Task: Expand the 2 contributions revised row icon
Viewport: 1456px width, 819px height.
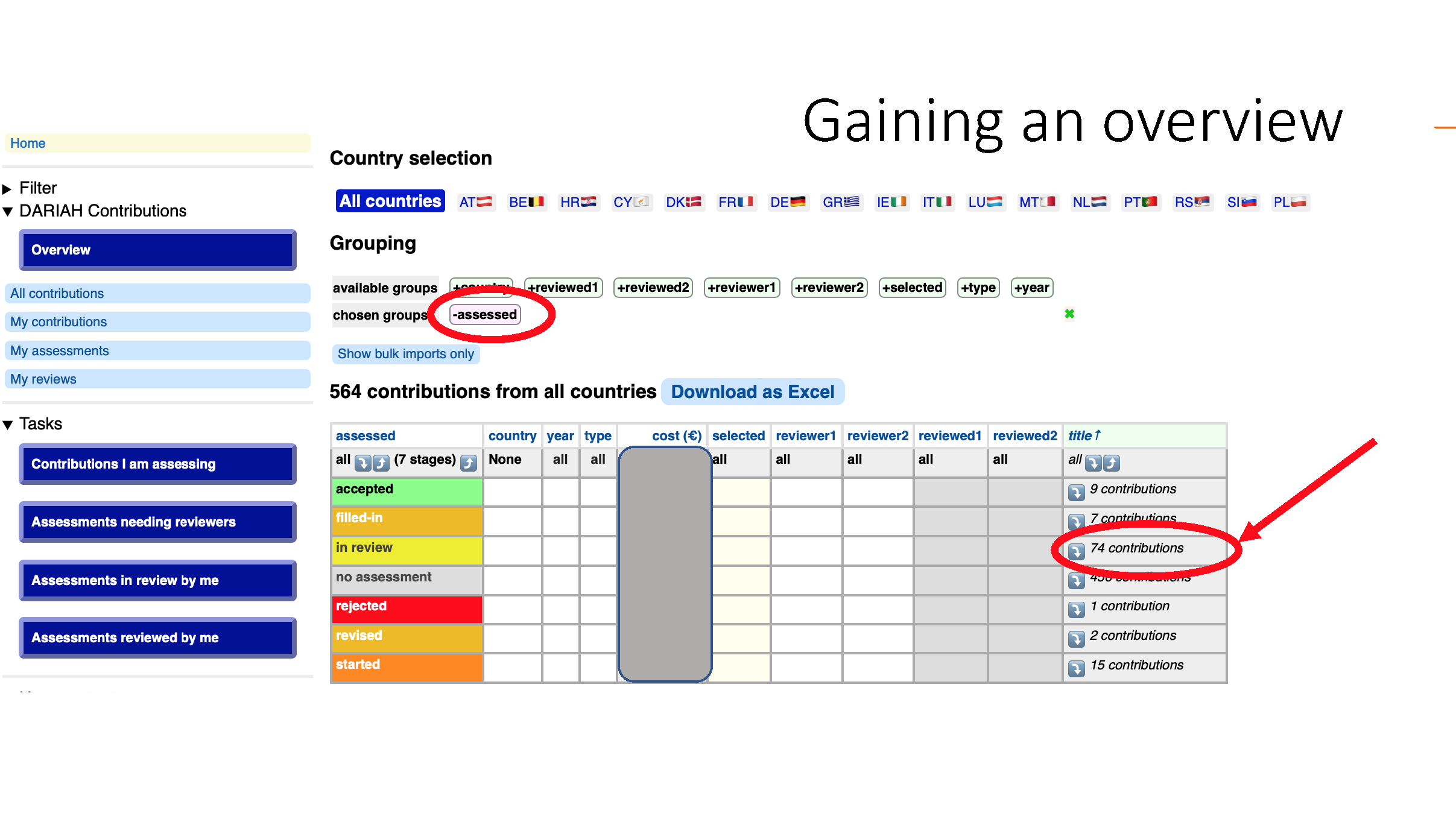Action: 1076,639
